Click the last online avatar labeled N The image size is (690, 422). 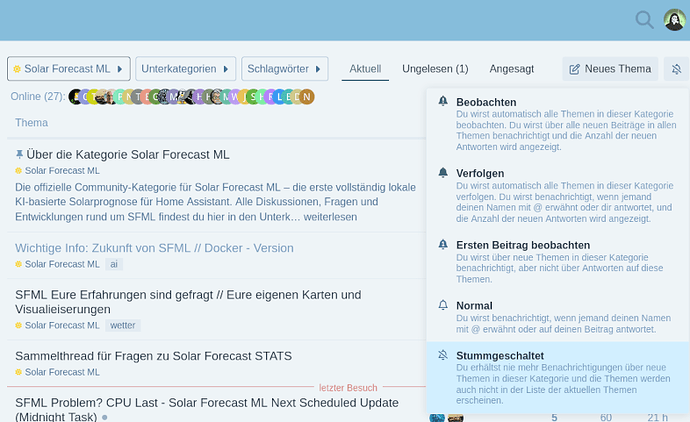coord(307,96)
